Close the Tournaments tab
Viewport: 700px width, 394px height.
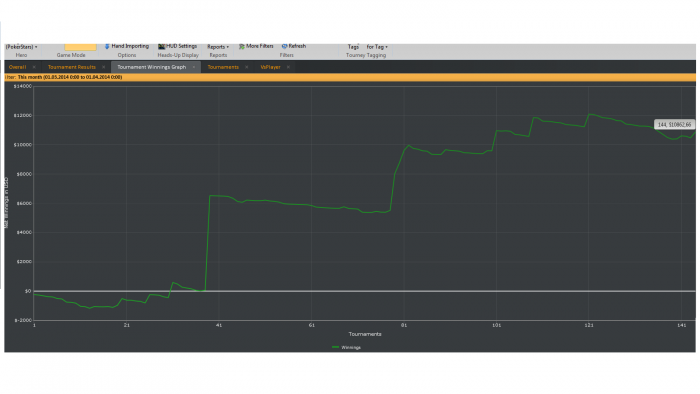pos(246,67)
